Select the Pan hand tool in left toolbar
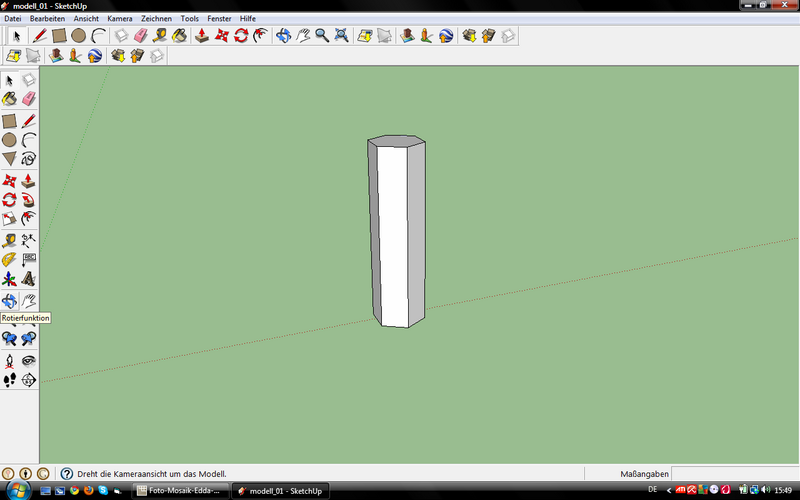This screenshot has height=500, width=800. pyautogui.click(x=29, y=300)
